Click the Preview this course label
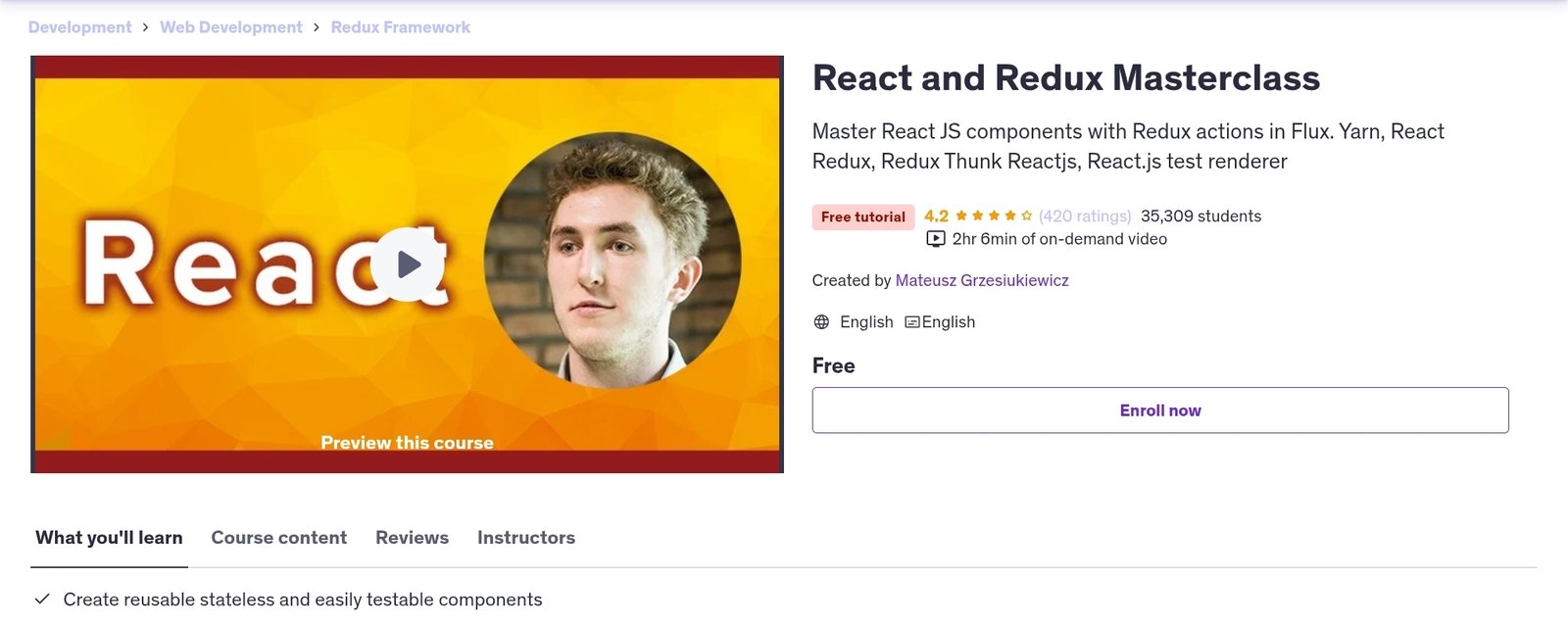Screen dimensions: 1568x626 pyautogui.click(x=407, y=443)
